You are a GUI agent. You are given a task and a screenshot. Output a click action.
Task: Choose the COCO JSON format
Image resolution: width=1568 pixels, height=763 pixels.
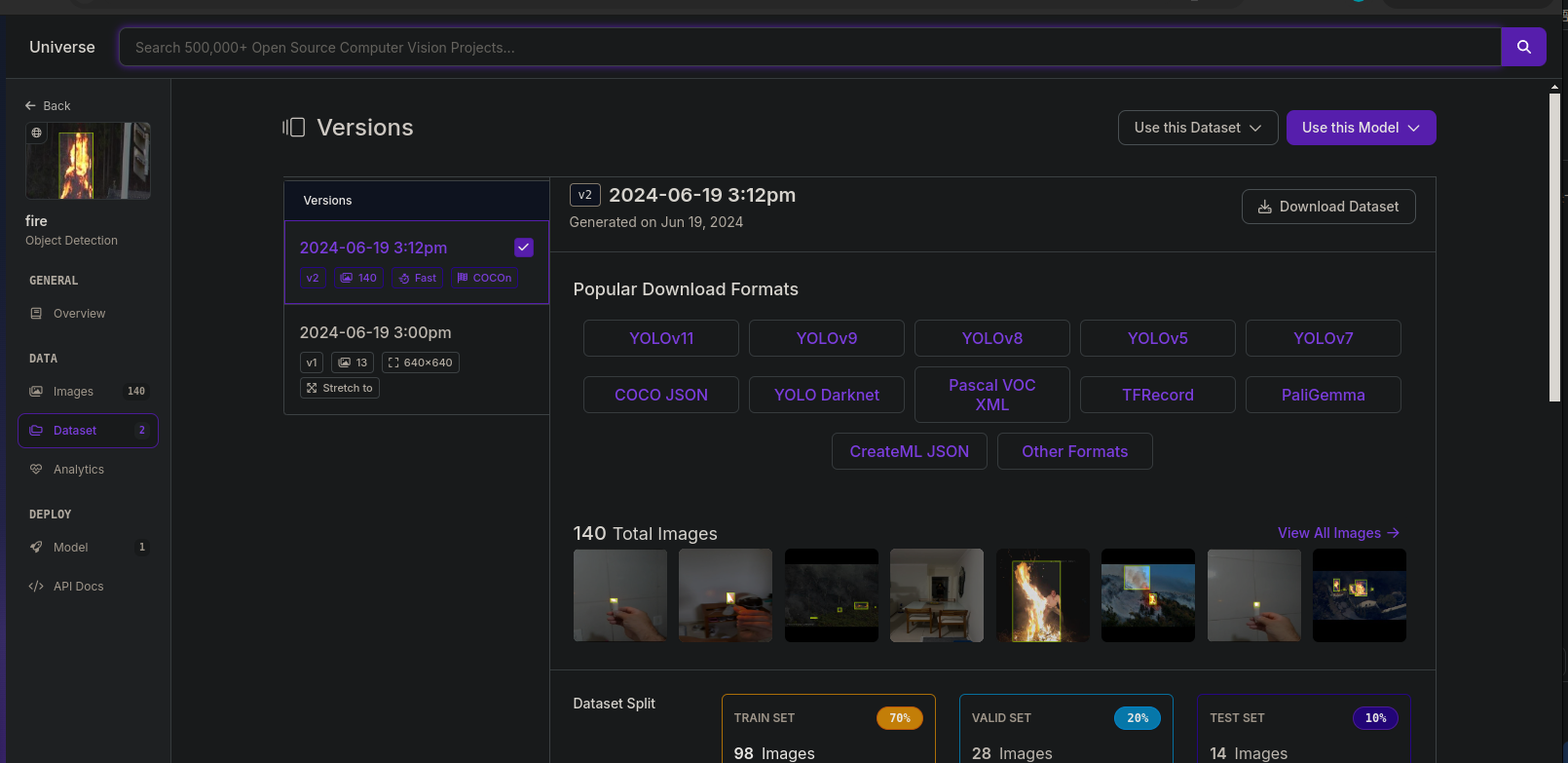(x=661, y=395)
